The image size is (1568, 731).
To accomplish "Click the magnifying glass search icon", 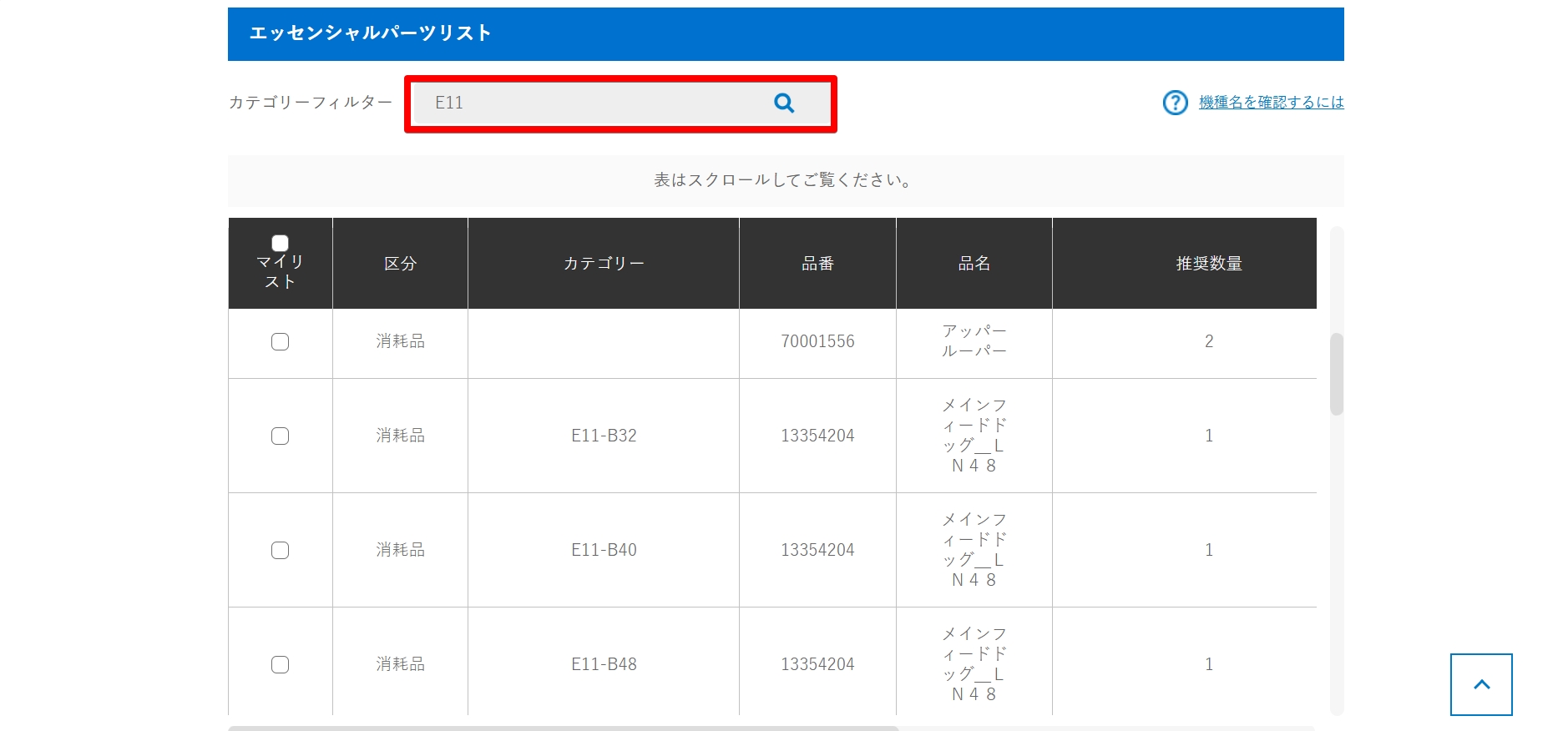I will pyautogui.click(x=783, y=103).
